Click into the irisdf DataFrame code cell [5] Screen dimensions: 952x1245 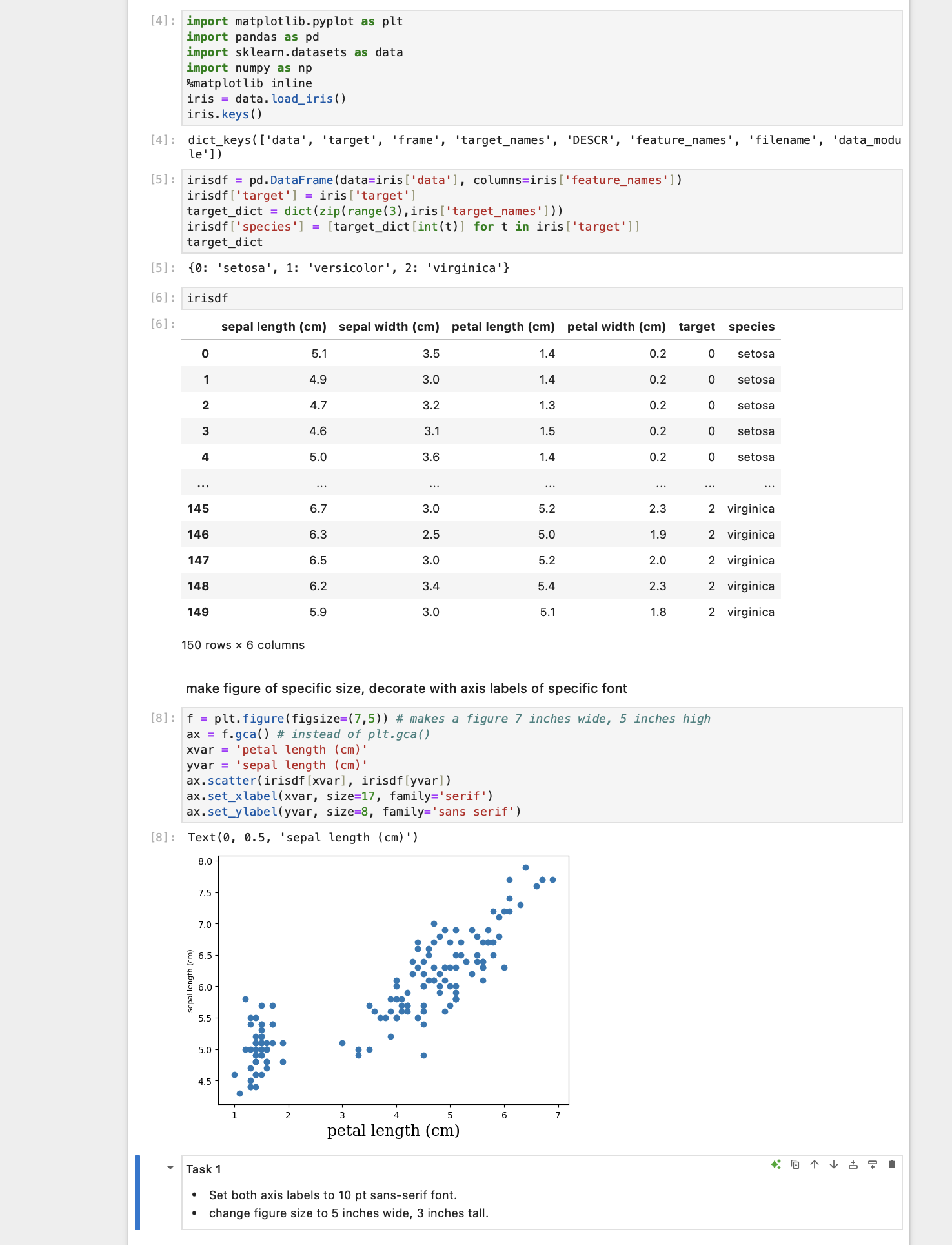[x=542, y=211]
